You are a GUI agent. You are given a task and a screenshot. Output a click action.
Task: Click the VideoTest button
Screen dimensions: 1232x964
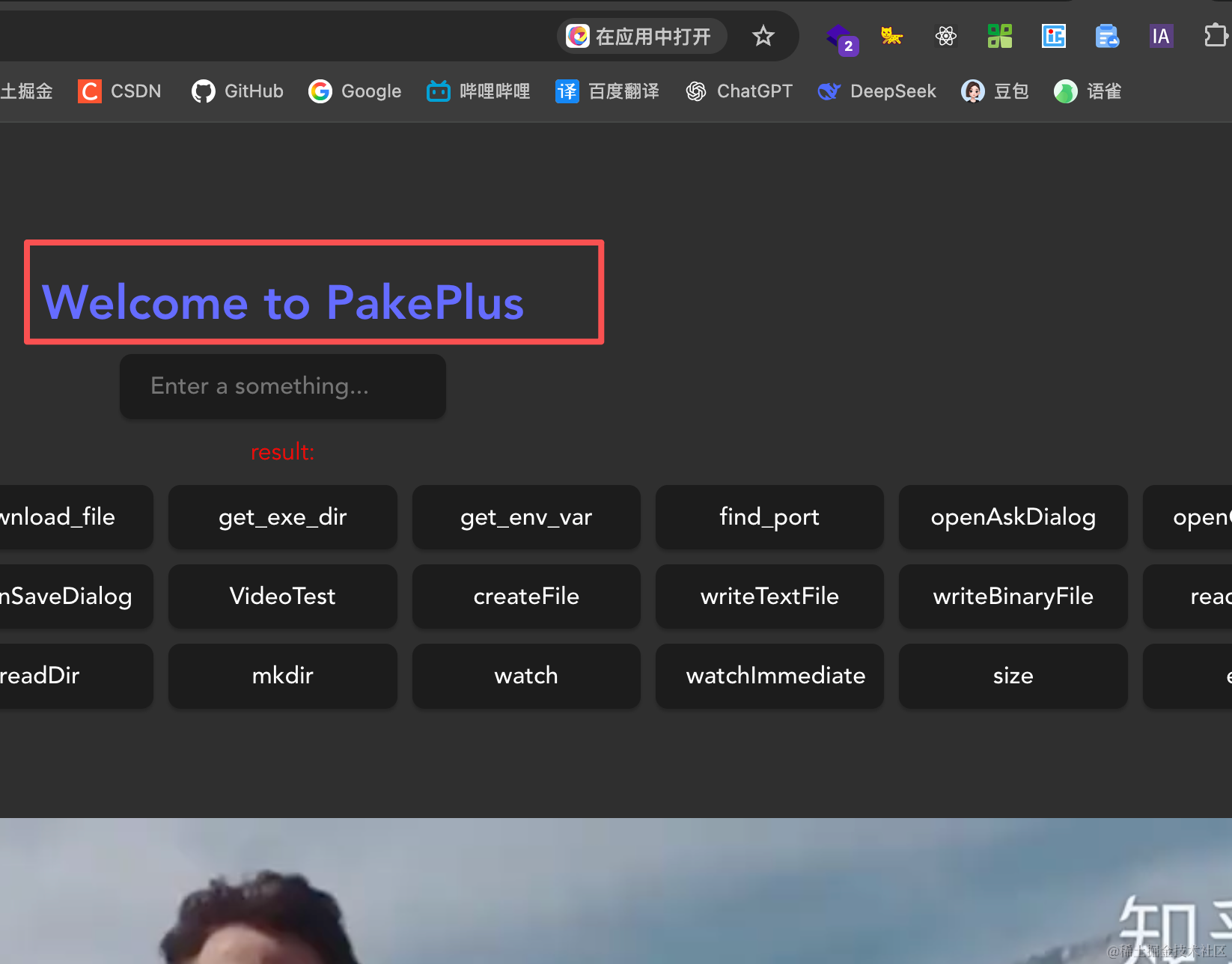(x=283, y=597)
